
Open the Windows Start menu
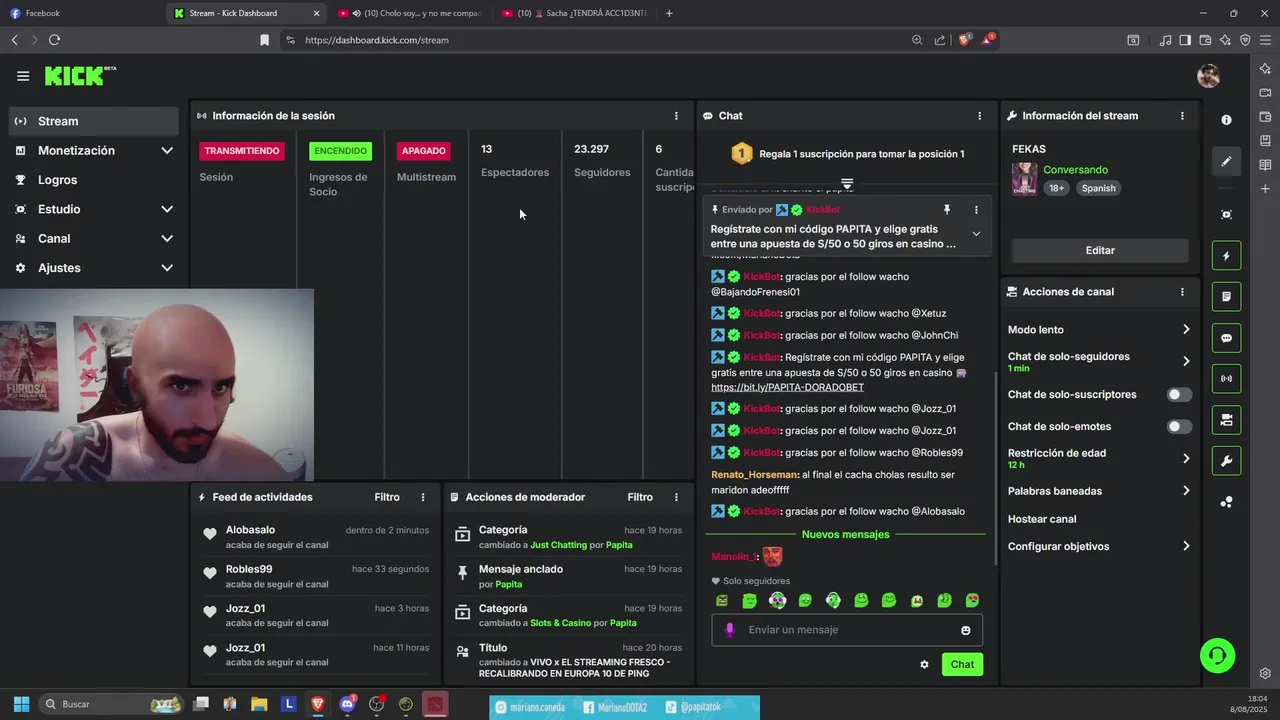point(21,704)
